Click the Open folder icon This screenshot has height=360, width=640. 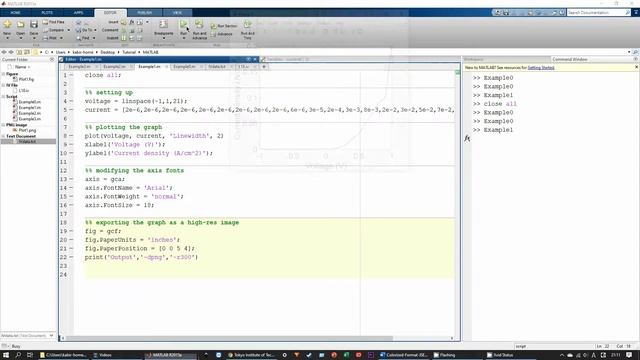(20, 24)
